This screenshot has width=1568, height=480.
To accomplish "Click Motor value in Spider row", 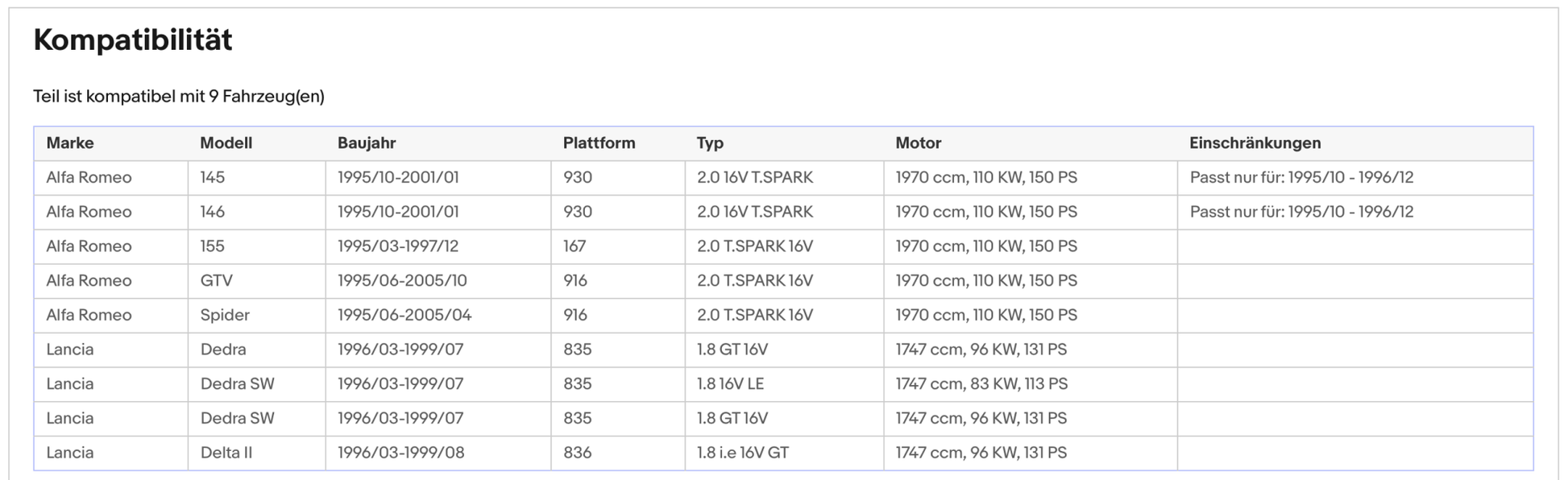I will pos(986,315).
